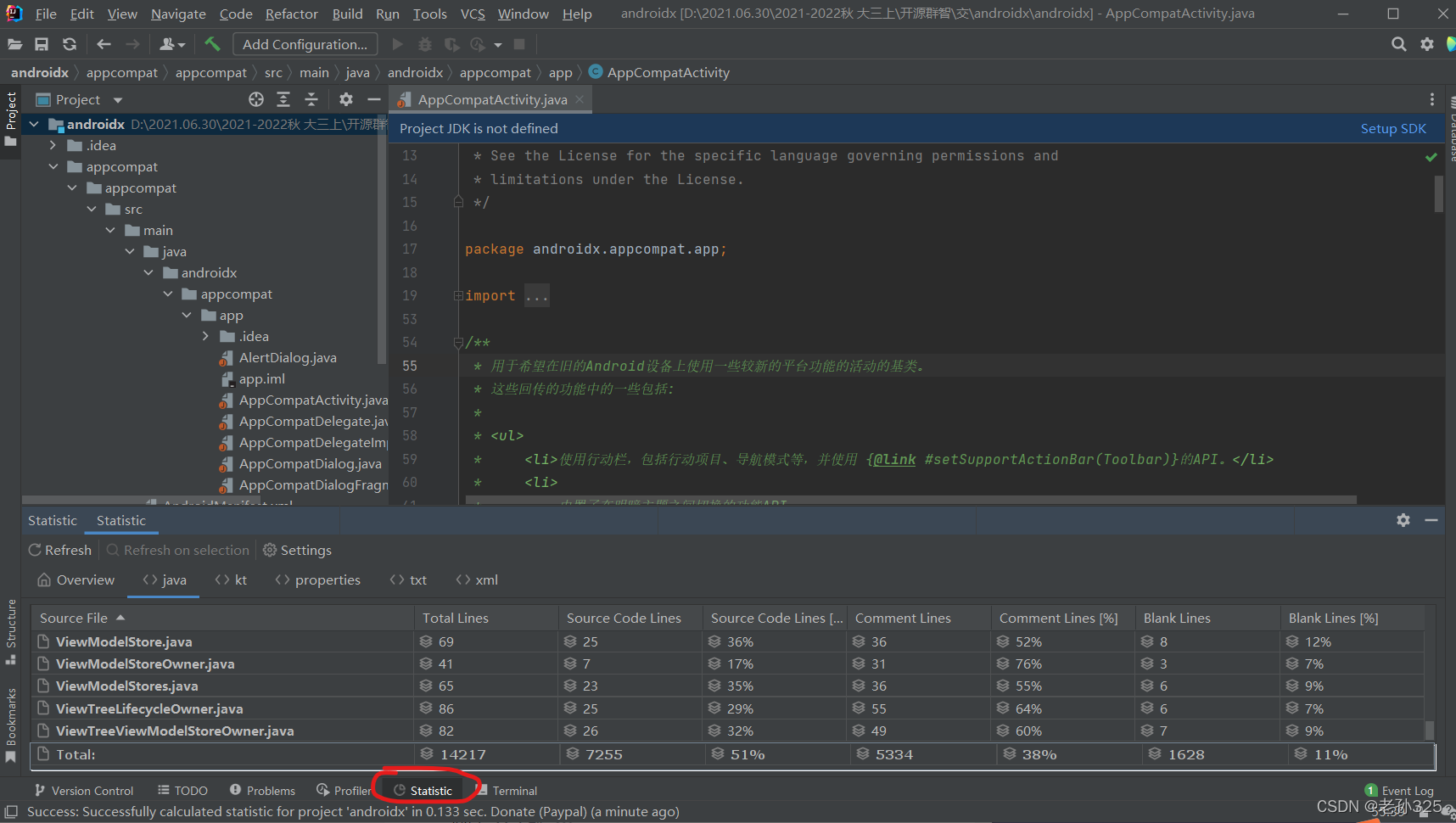Open the Profiler tool window
The width and height of the screenshot is (1456, 823).
coord(344,791)
